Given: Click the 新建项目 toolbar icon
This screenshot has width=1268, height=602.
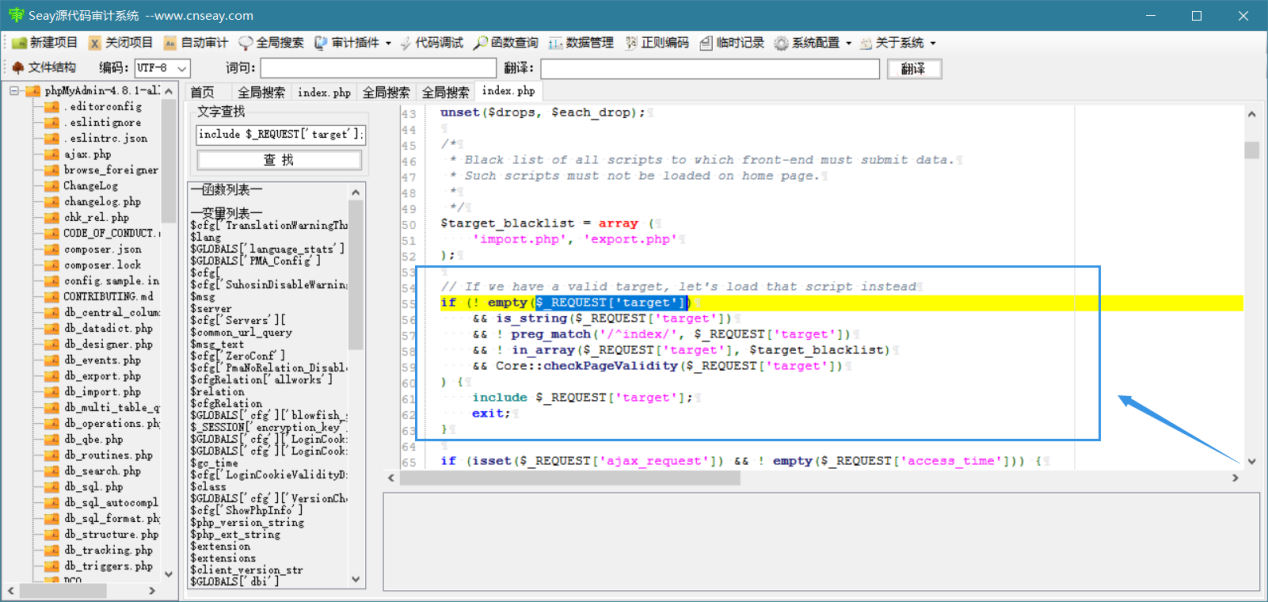Looking at the screenshot, I should pyautogui.click(x=44, y=43).
